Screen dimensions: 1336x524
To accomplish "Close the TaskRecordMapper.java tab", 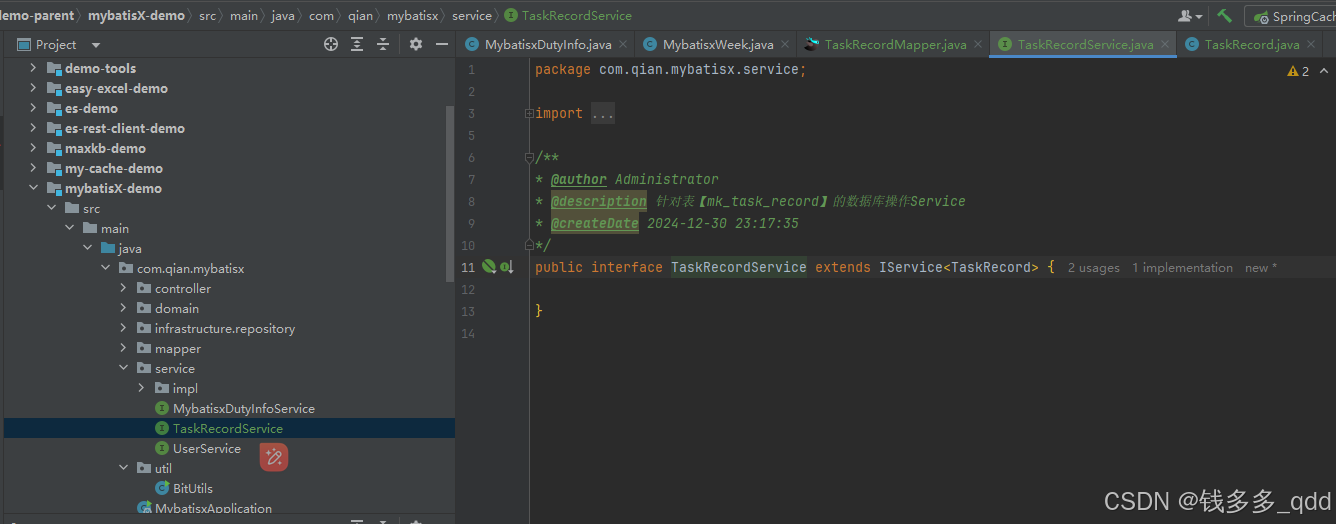I will 978,44.
